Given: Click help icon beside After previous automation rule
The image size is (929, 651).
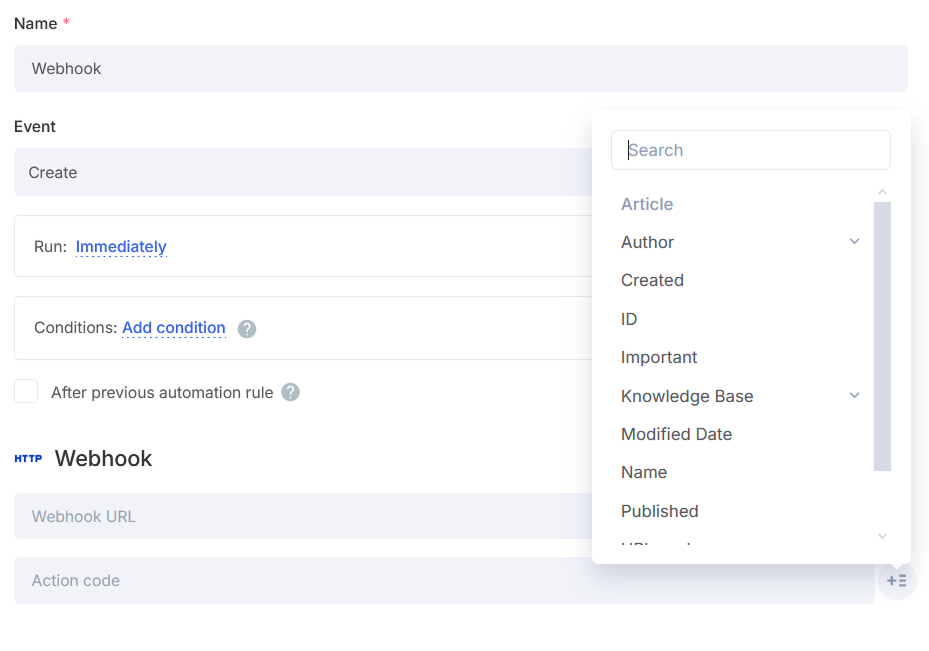Looking at the screenshot, I should point(290,392).
